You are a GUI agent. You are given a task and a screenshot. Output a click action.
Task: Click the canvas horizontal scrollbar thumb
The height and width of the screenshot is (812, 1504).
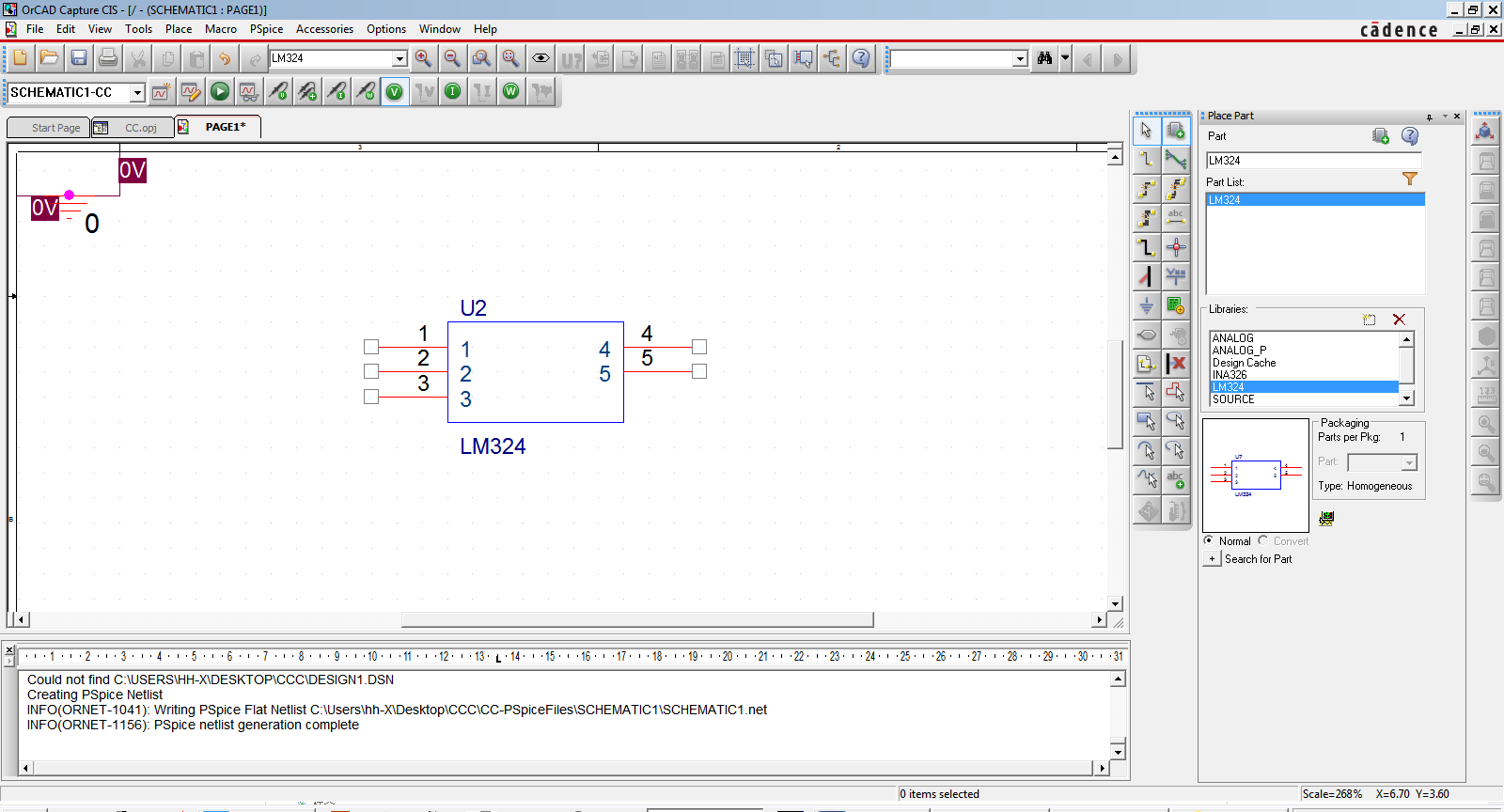[x=637, y=620]
